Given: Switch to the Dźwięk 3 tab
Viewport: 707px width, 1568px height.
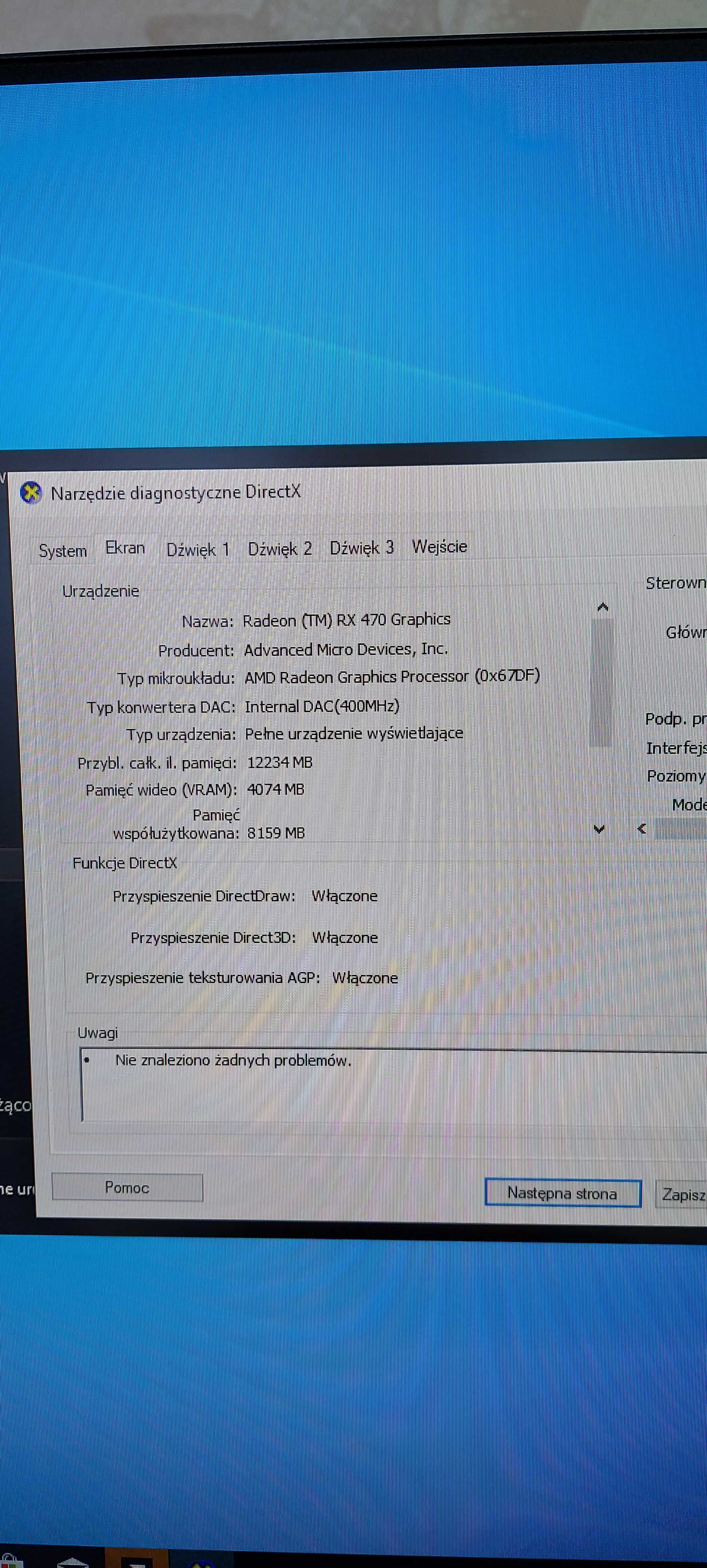Looking at the screenshot, I should 362,548.
